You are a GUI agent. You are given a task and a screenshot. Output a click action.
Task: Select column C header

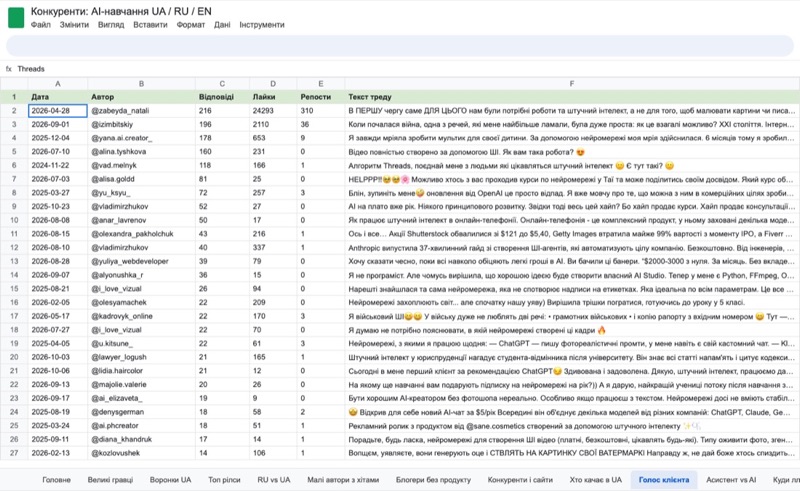coord(222,84)
